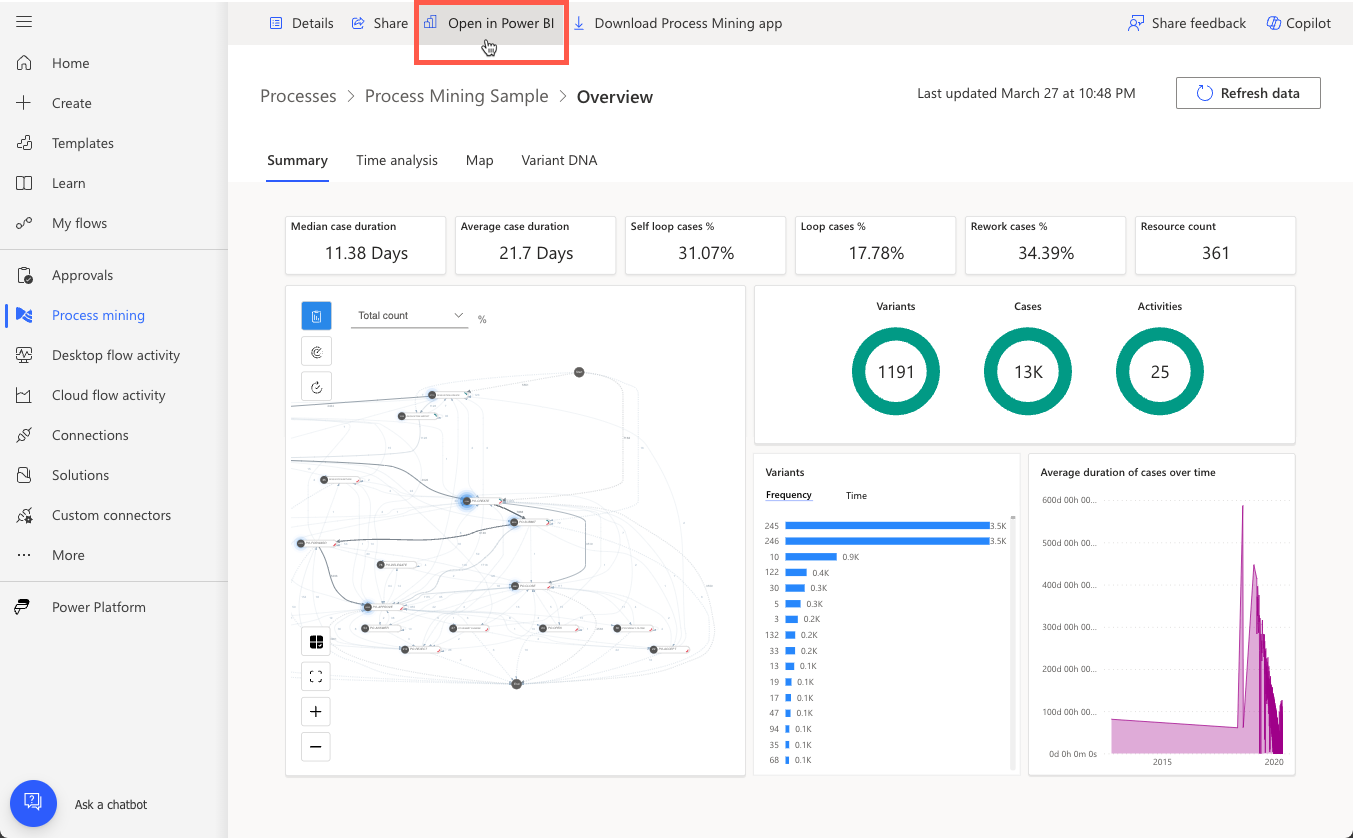
Task: Open Templates in the left navigation
Action: pyautogui.click(x=82, y=143)
